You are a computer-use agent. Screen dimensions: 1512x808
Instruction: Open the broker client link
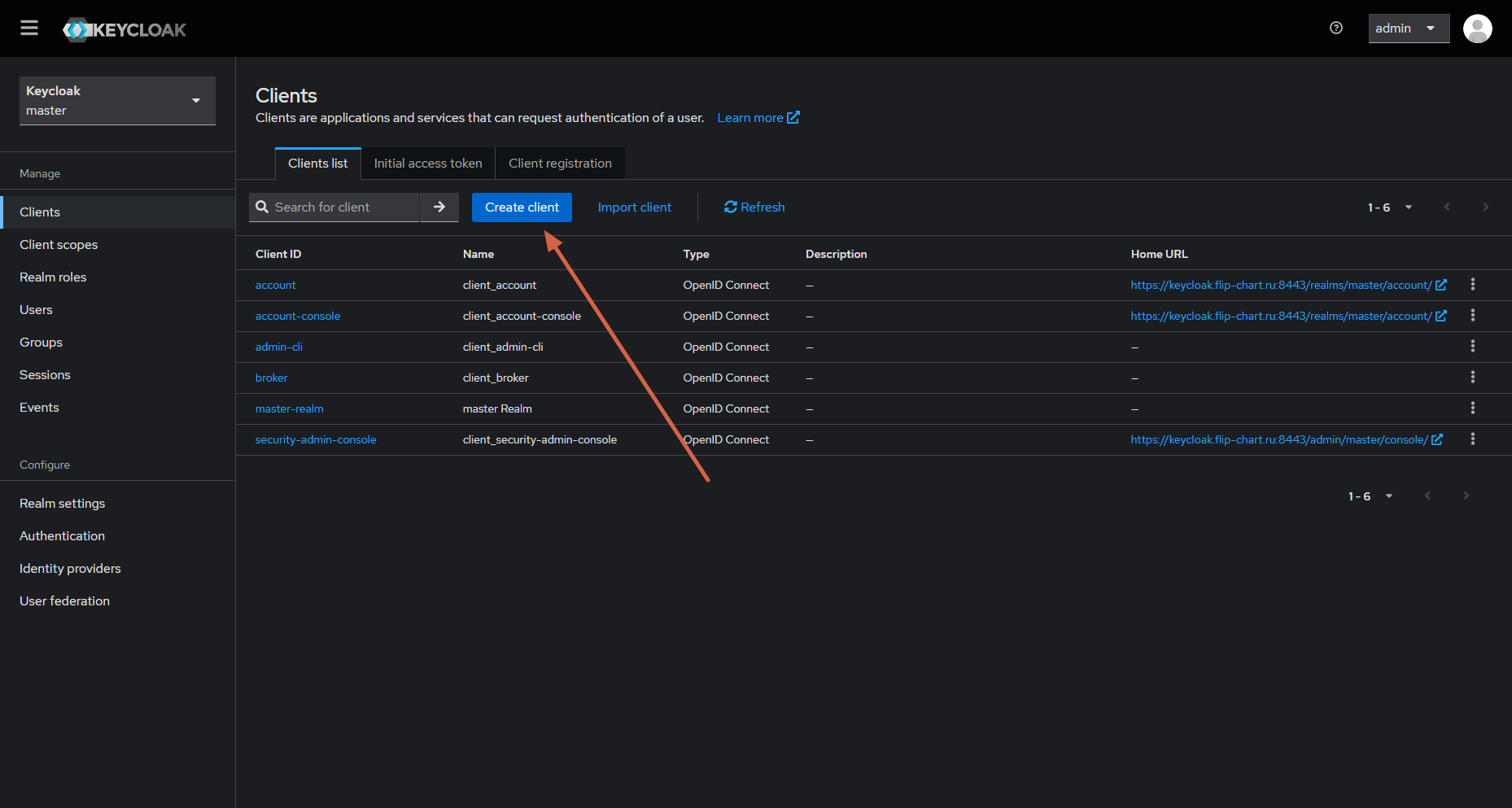pyautogui.click(x=272, y=378)
